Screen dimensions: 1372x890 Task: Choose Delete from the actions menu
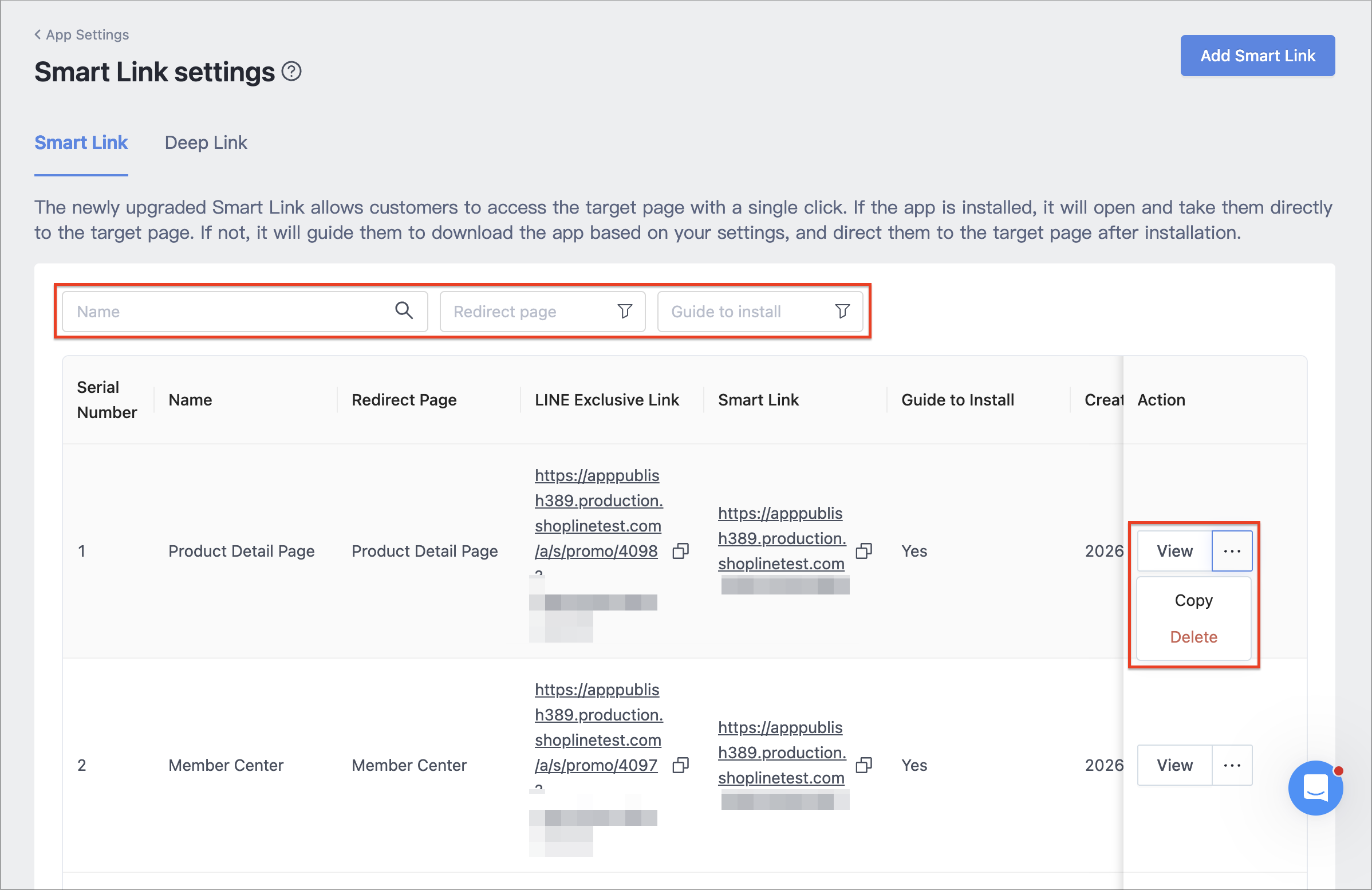(x=1193, y=637)
